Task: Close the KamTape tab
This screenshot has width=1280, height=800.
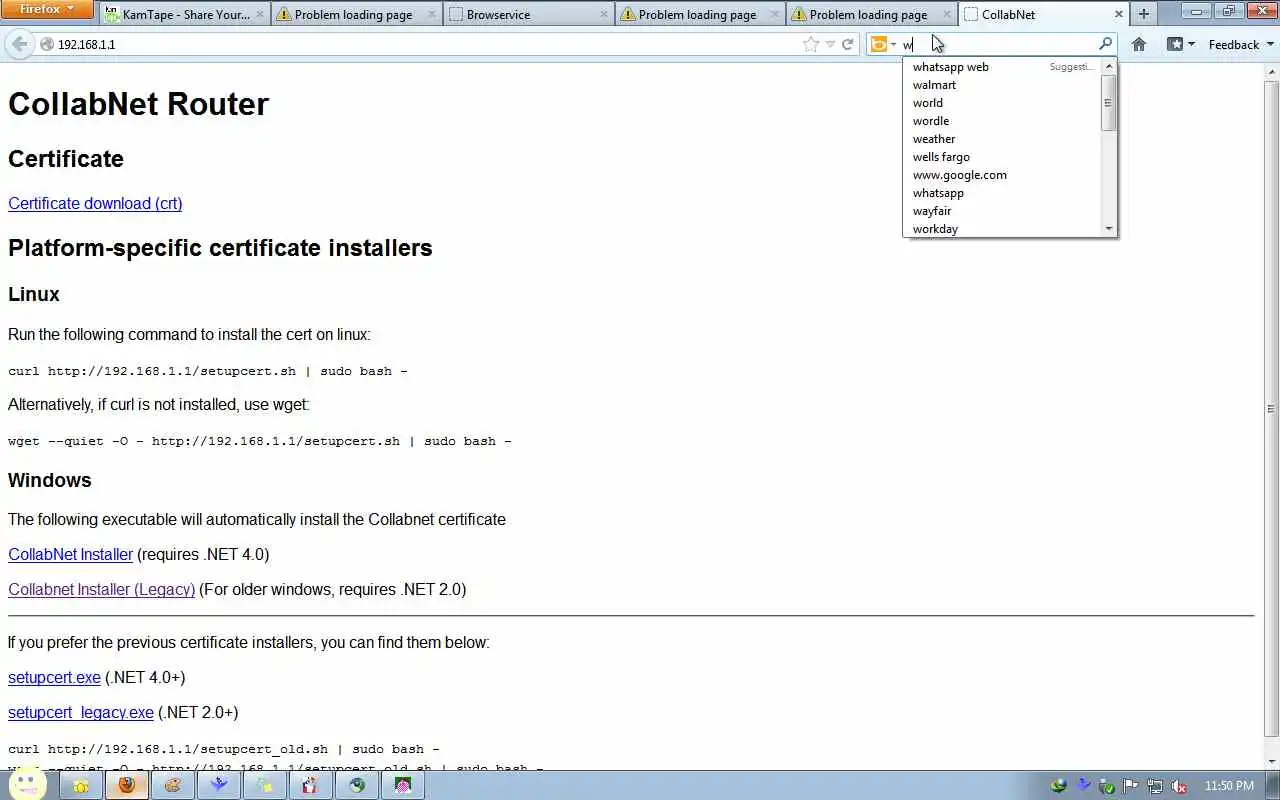Action: pyautogui.click(x=261, y=15)
